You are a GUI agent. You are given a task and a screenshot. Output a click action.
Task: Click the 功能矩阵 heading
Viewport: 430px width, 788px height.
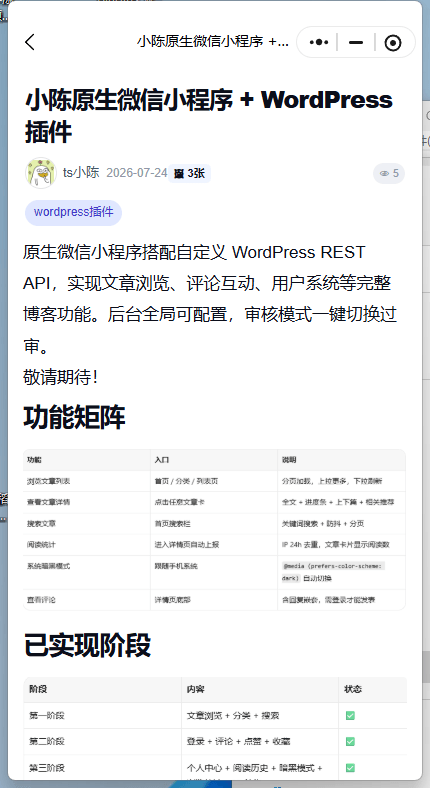[x=74, y=418]
